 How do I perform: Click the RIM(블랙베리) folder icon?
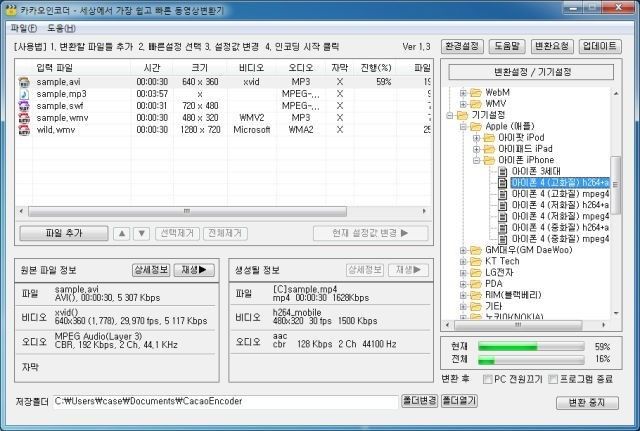[476, 295]
